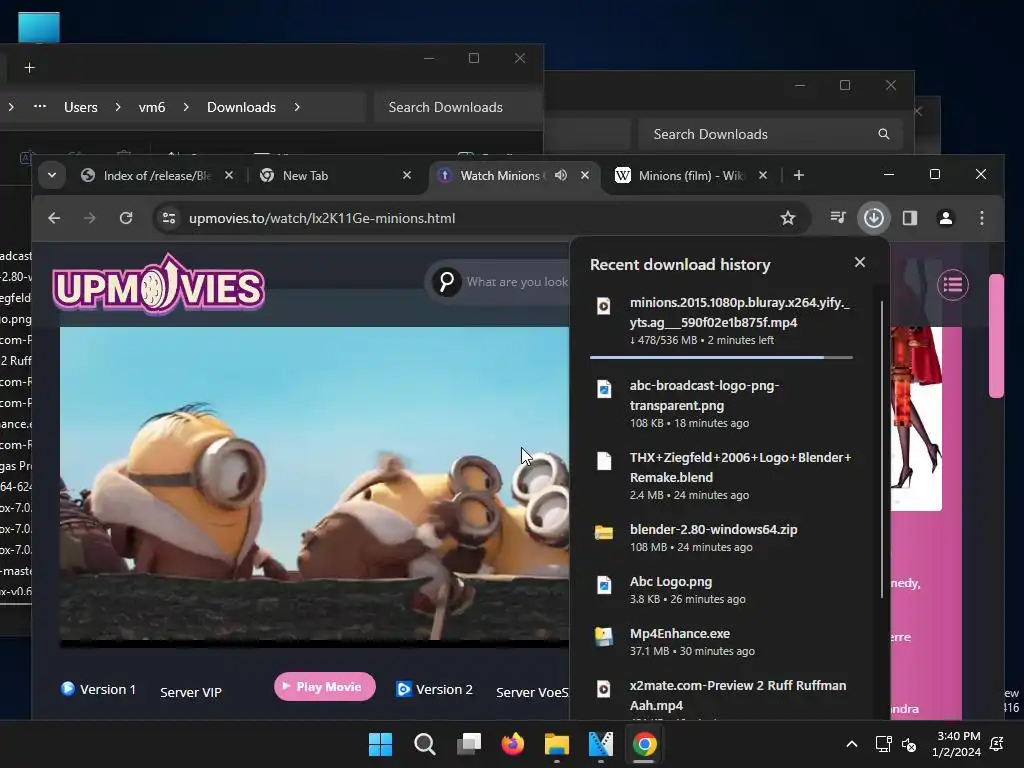The width and height of the screenshot is (1024, 768).
Task: Open Chrome downloads toolbar icon
Action: coord(874,218)
